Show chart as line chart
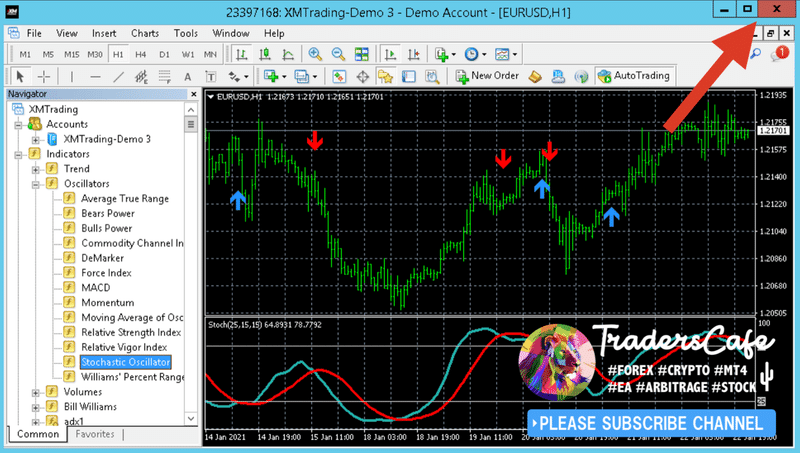The image size is (800, 453). coord(288,54)
